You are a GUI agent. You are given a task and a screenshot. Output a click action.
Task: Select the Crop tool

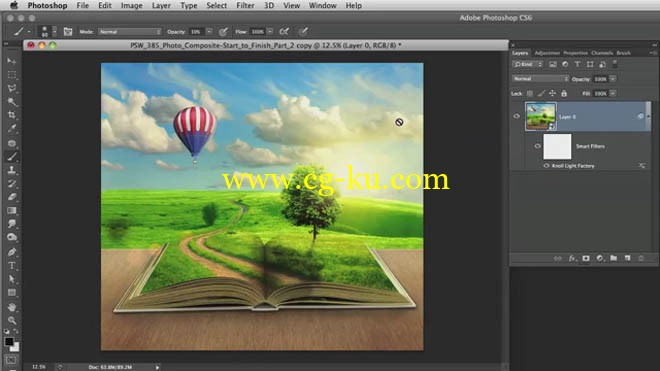(12, 115)
